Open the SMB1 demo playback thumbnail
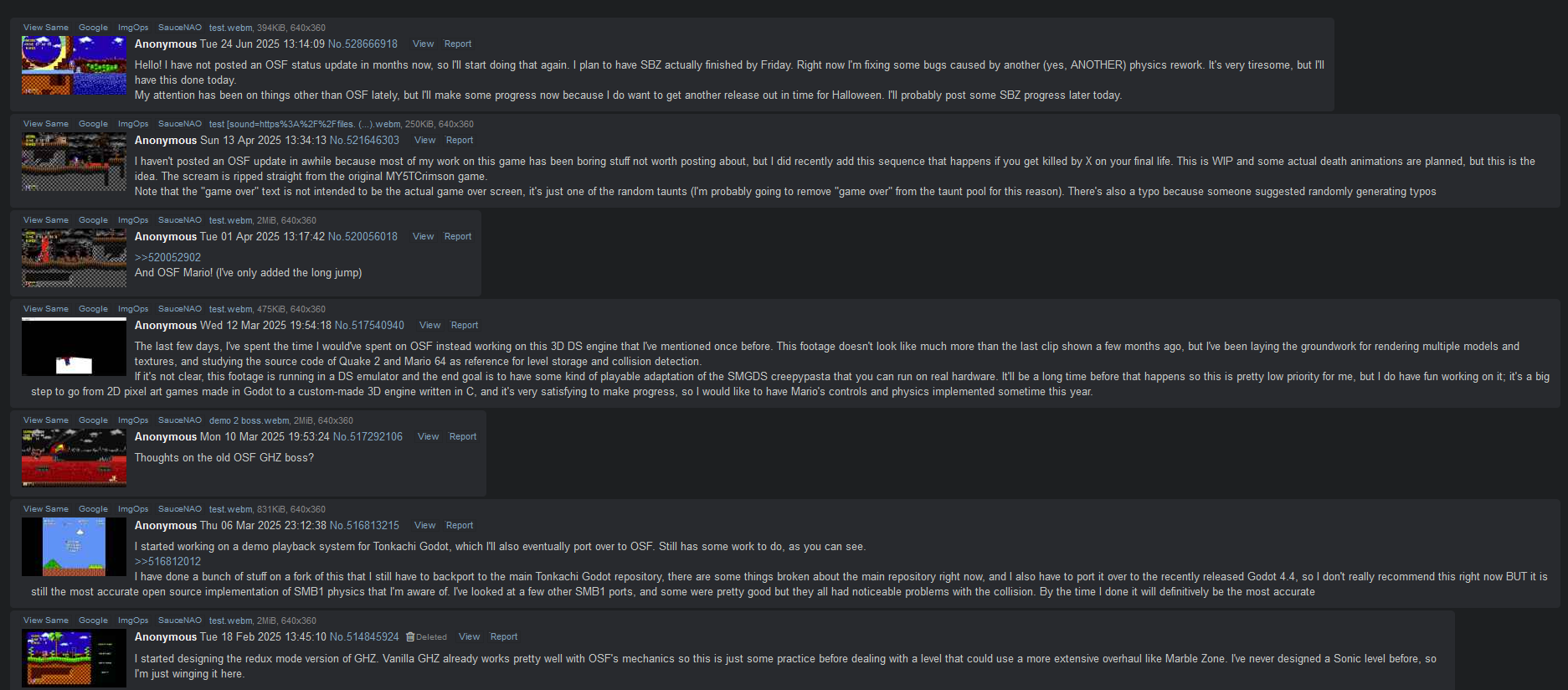 [74, 547]
